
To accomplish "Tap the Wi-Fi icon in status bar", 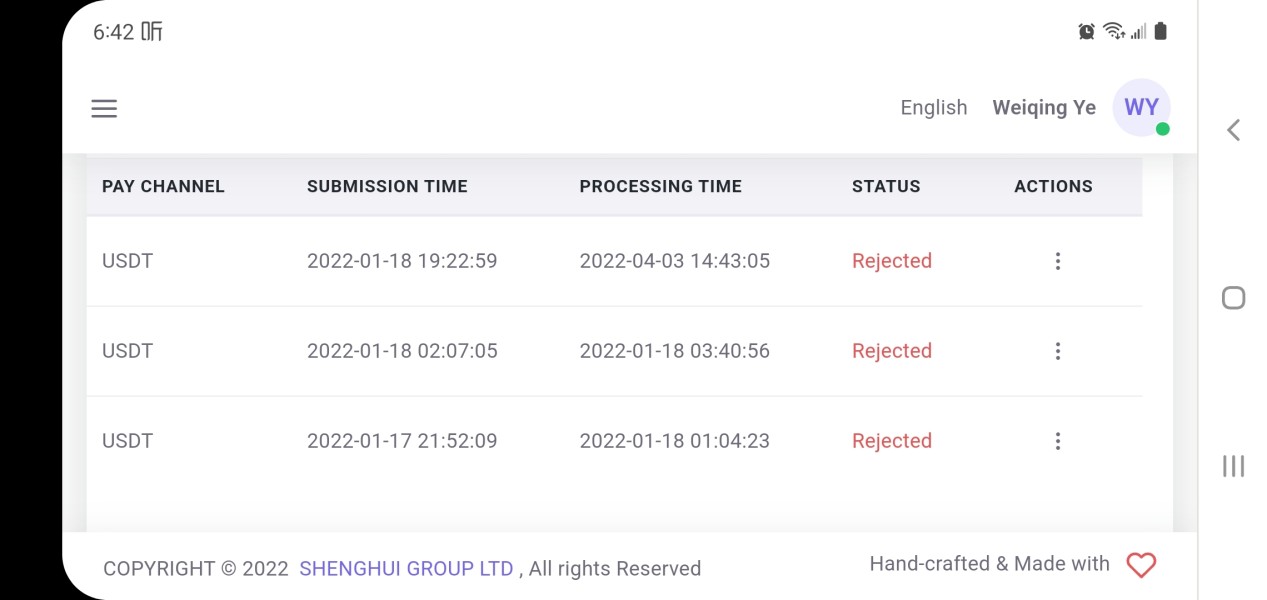I will tap(1113, 32).
